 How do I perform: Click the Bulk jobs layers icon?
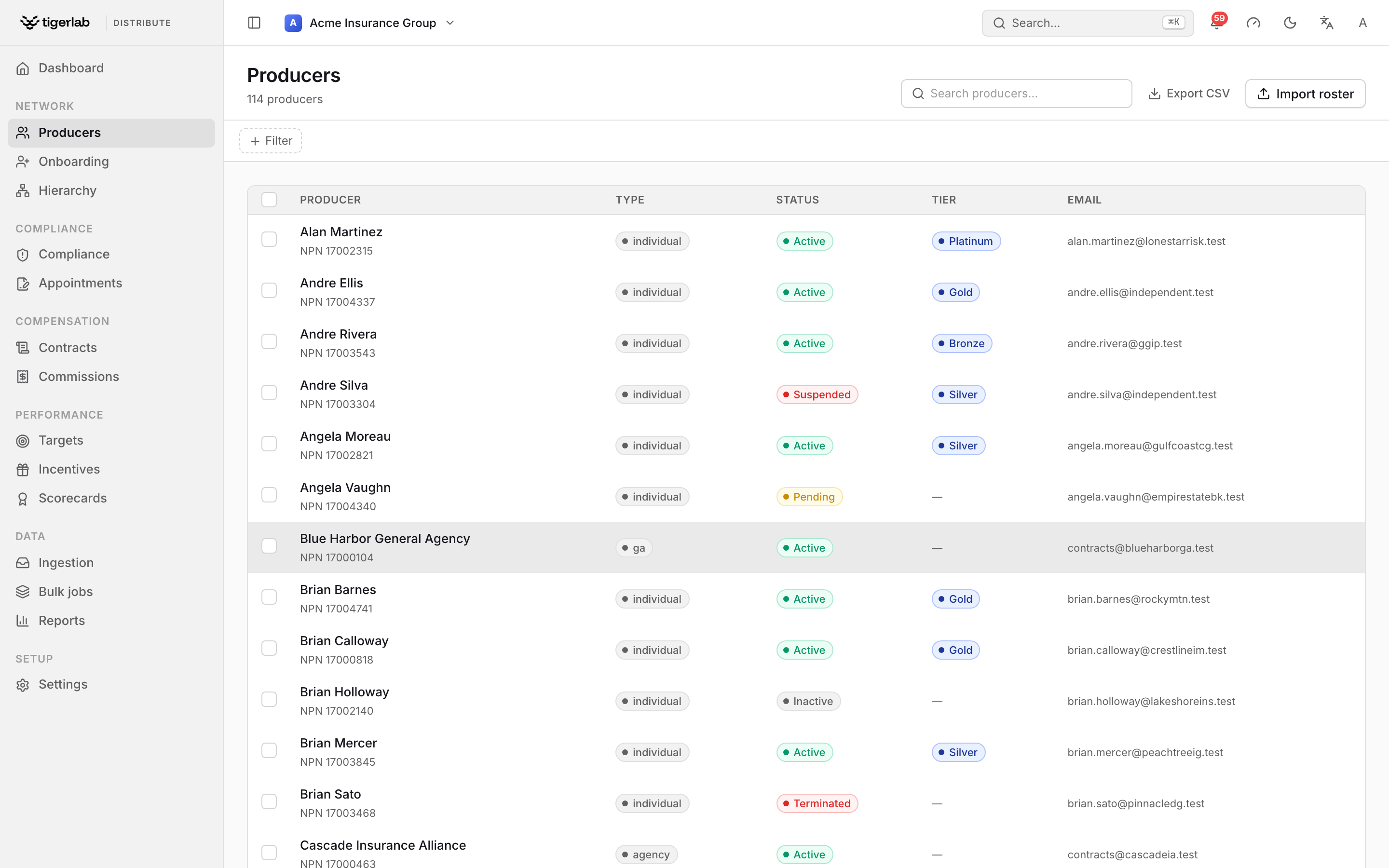23,592
